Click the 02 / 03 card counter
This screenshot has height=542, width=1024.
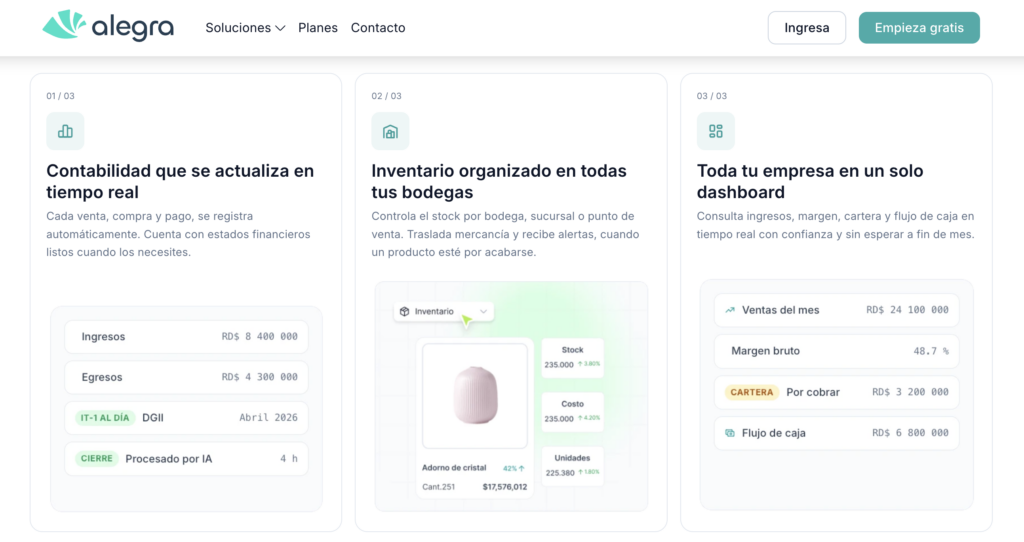pos(387,96)
